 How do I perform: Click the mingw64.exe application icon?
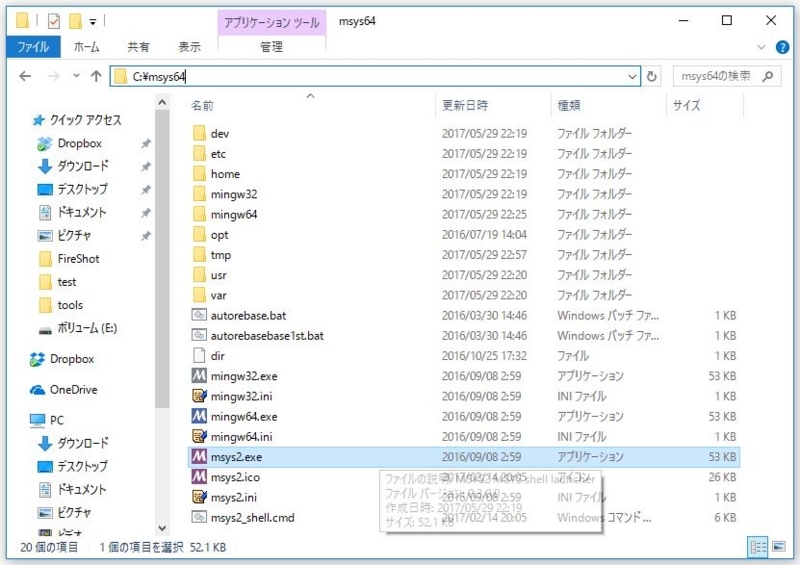pyautogui.click(x=199, y=416)
